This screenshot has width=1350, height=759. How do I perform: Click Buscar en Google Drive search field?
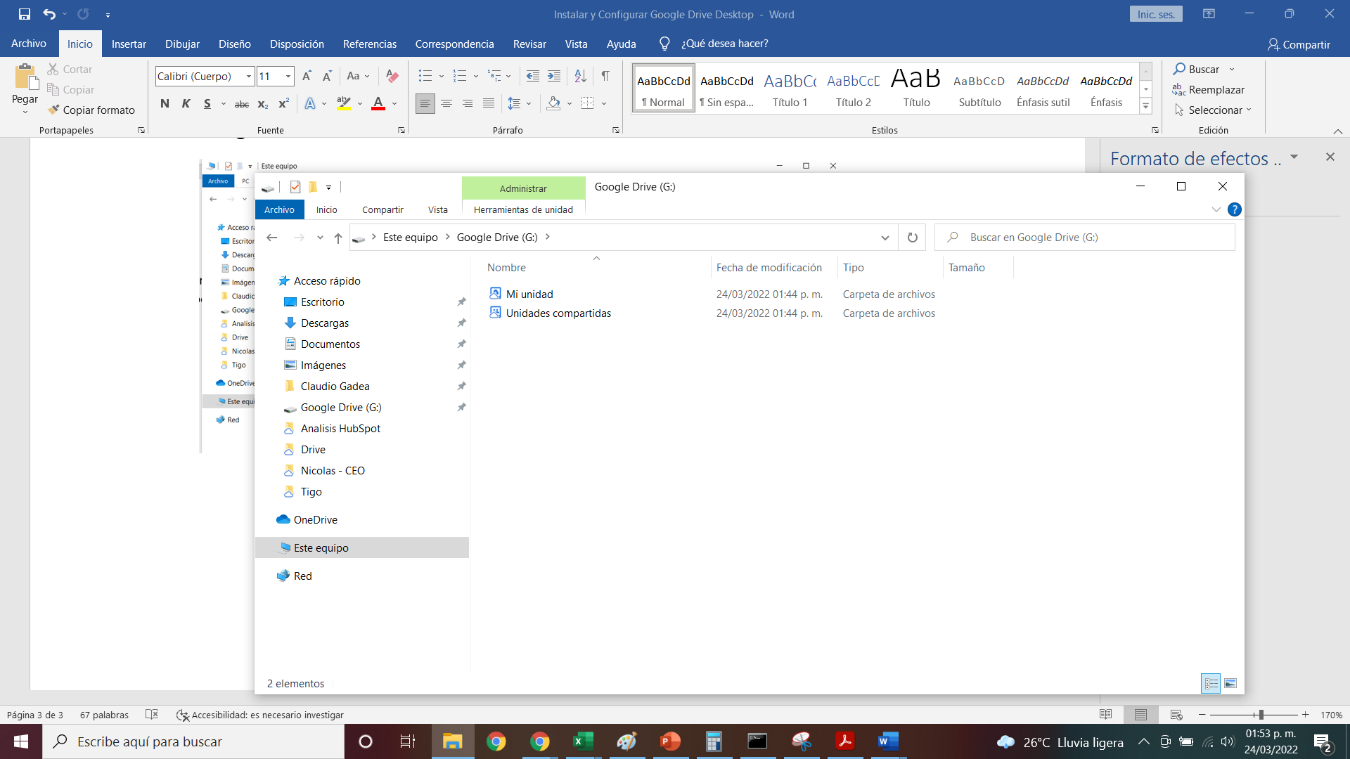coord(1084,237)
